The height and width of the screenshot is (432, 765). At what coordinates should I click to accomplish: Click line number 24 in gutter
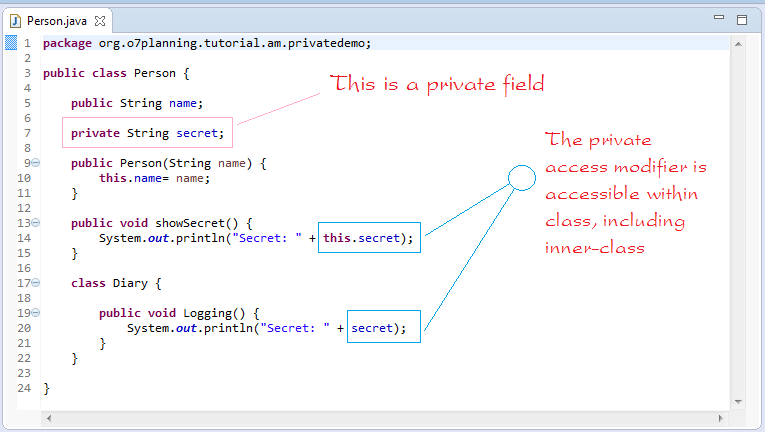(24, 389)
